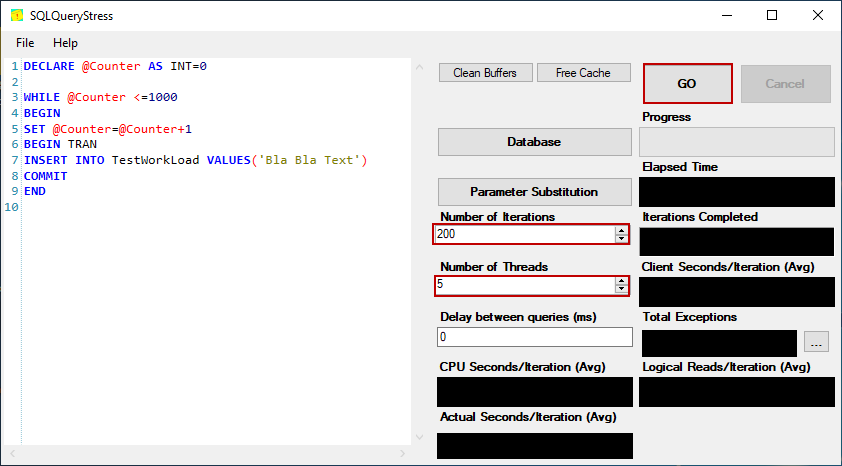The height and width of the screenshot is (466, 842).
Task: Open the Help menu
Action: click(66, 43)
